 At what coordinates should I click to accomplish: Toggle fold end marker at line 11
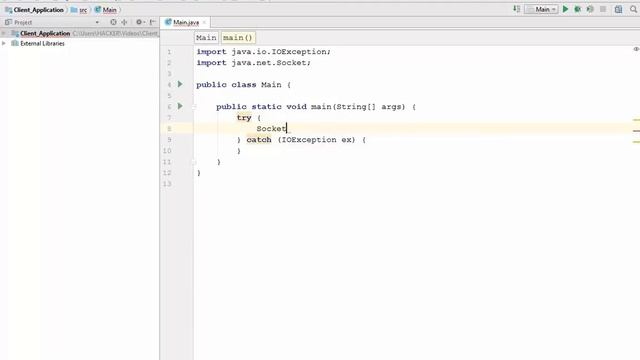click(194, 162)
